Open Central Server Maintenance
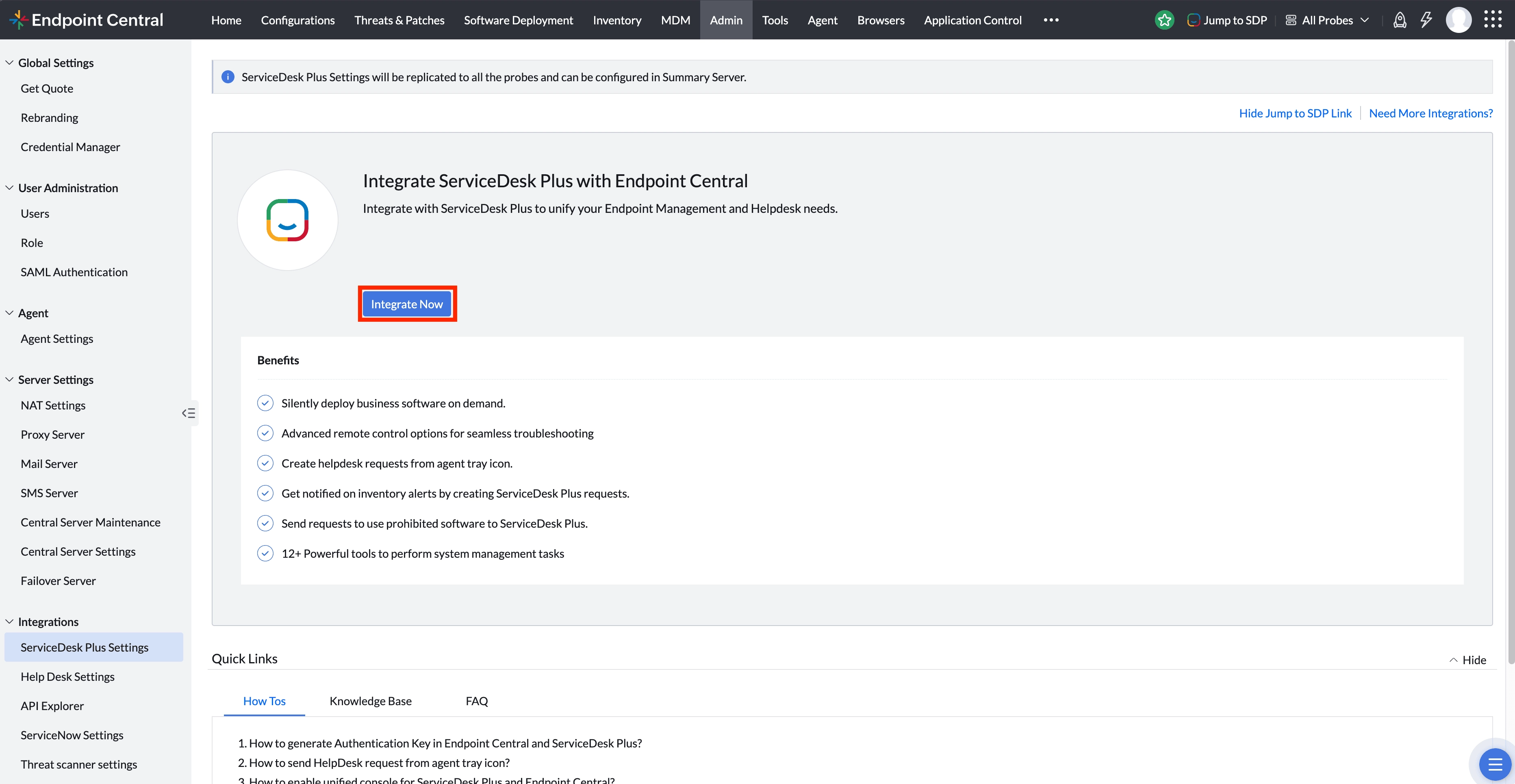Screen dimensions: 1515x784 (90, 522)
